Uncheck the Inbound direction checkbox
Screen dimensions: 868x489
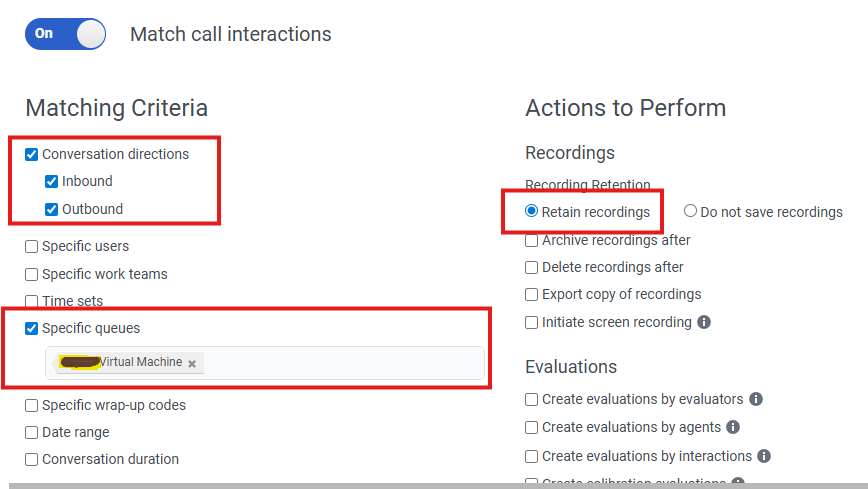(52, 182)
